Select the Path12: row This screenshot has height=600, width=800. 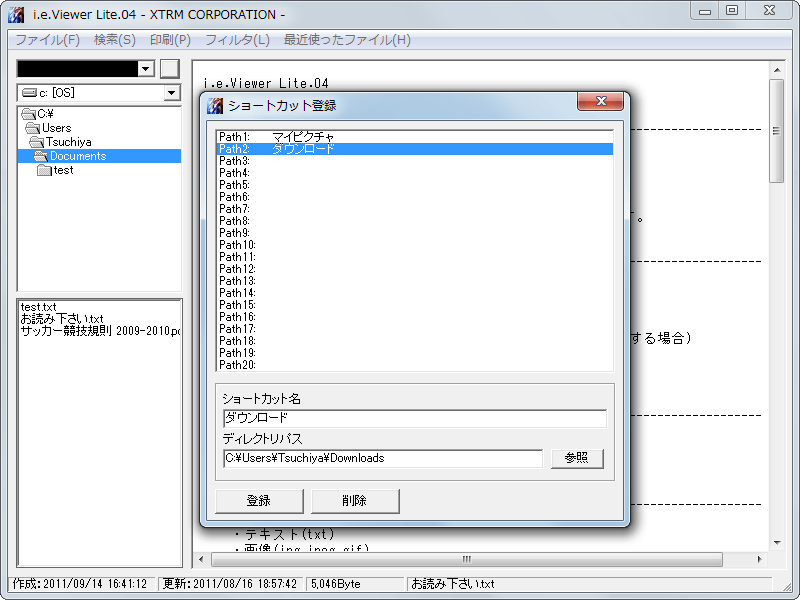pyautogui.click(x=414, y=269)
